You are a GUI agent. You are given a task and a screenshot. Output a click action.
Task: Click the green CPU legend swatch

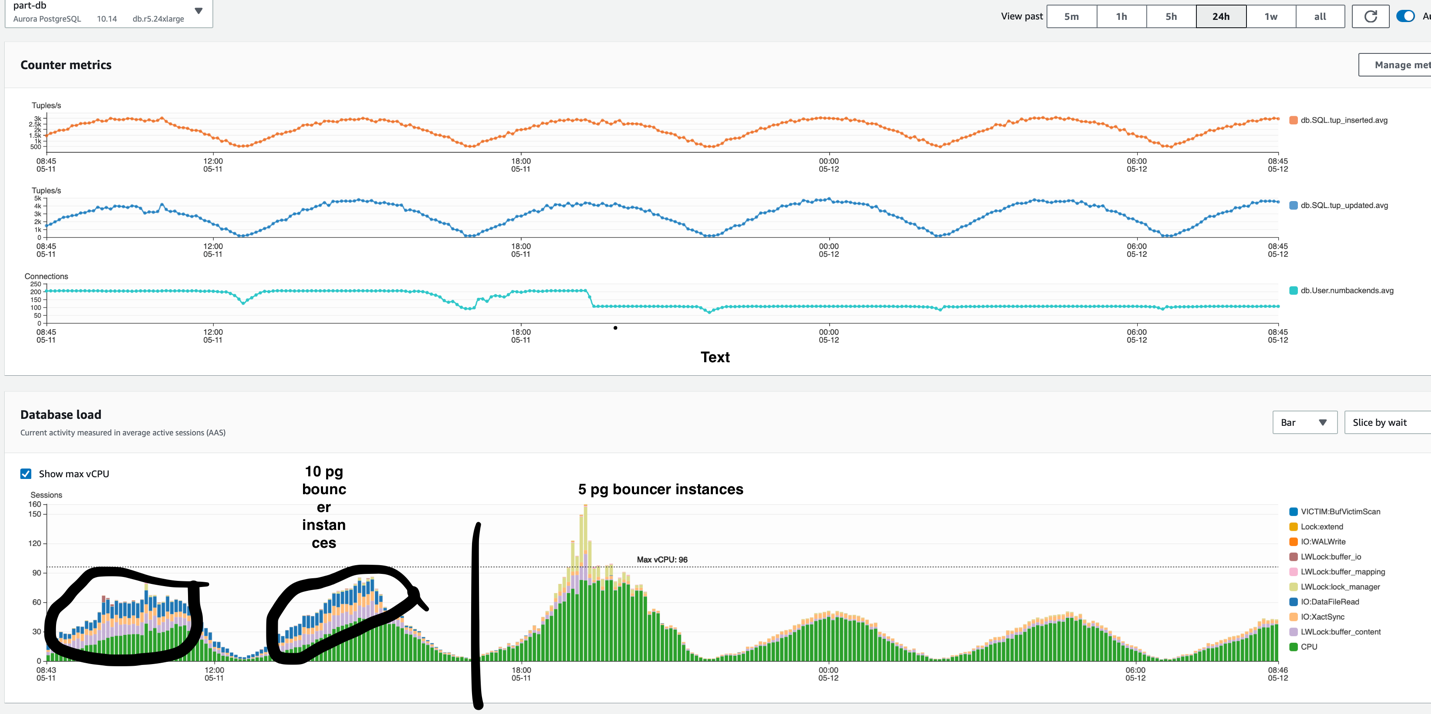coord(1293,647)
